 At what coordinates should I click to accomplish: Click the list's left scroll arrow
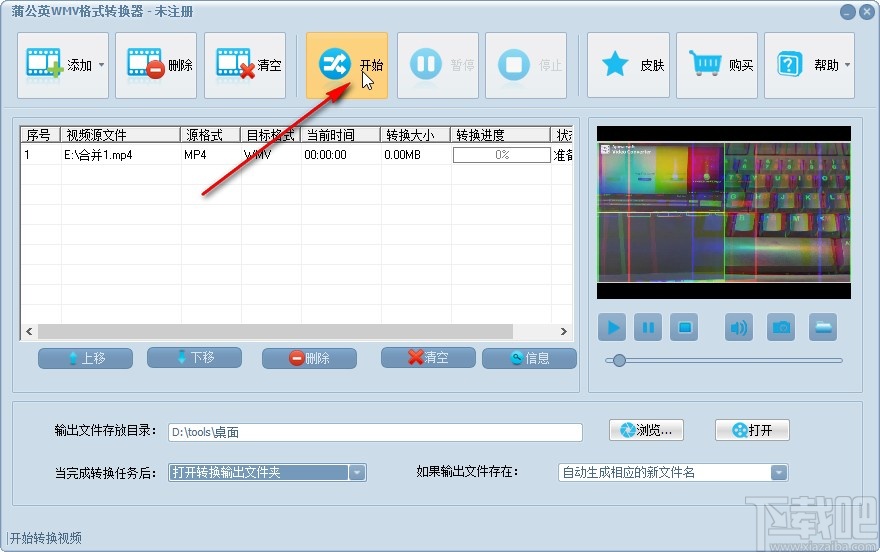[x=29, y=332]
